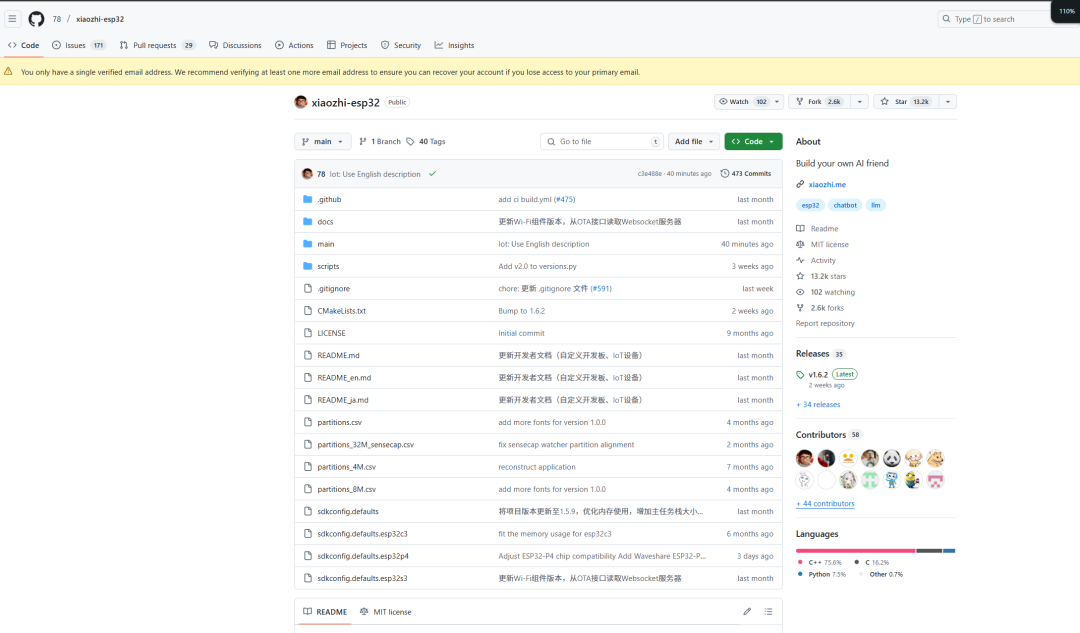
Task: Open the Discussions tab
Action: tap(235, 45)
